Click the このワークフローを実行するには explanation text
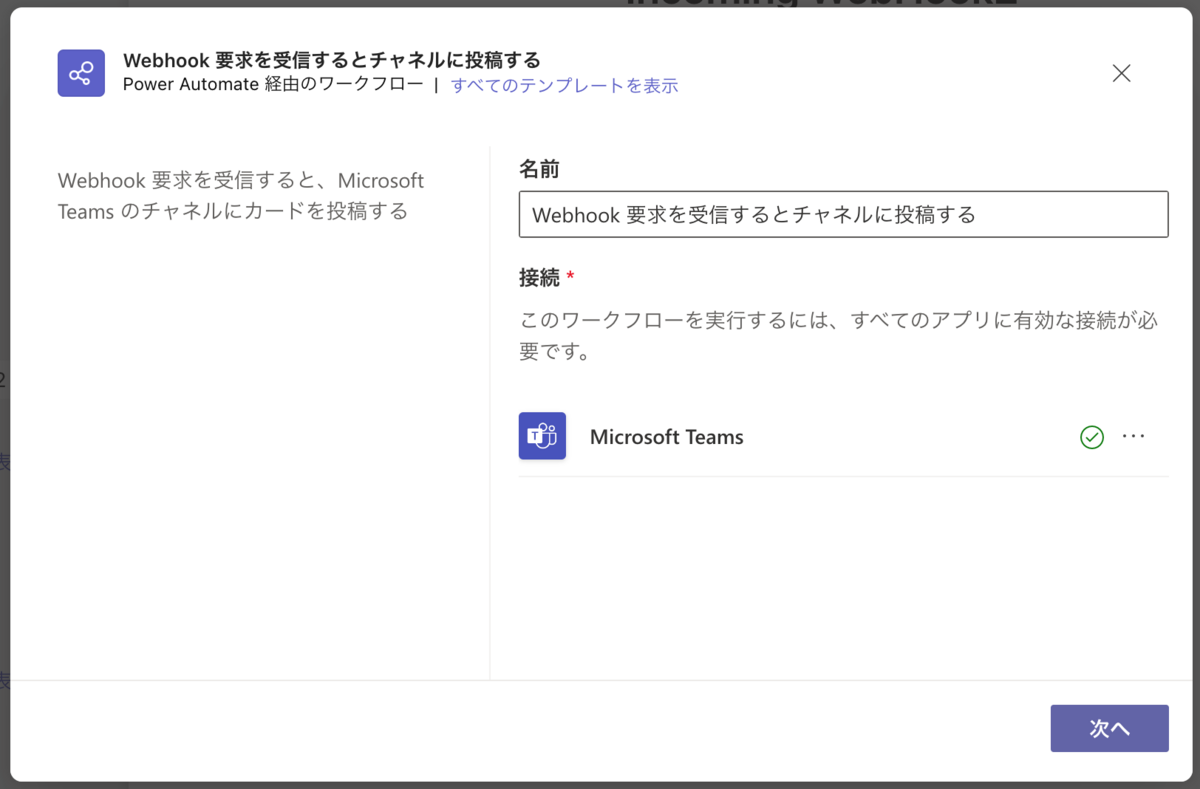The image size is (1200, 789). tap(839, 335)
